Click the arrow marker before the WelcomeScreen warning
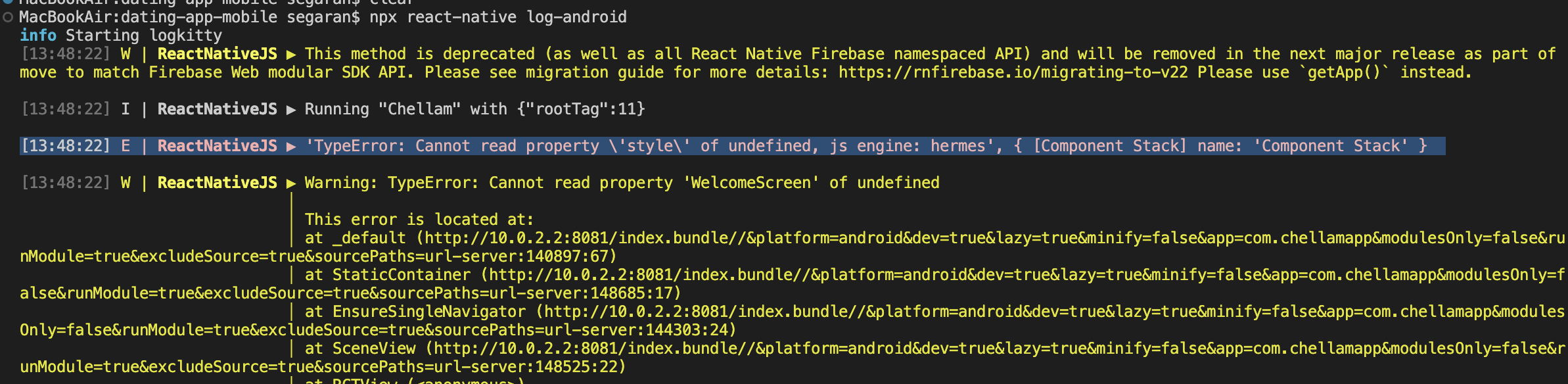The height and width of the screenshot is (384, 1568). pos(290,183)
